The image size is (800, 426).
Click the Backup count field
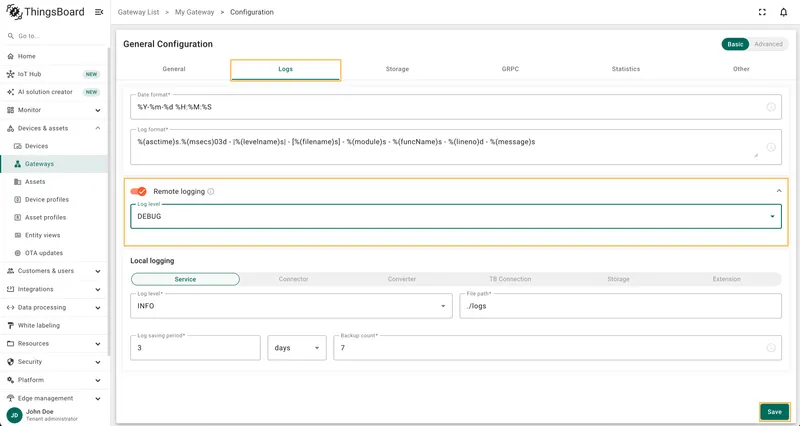[x=557, y=348]
